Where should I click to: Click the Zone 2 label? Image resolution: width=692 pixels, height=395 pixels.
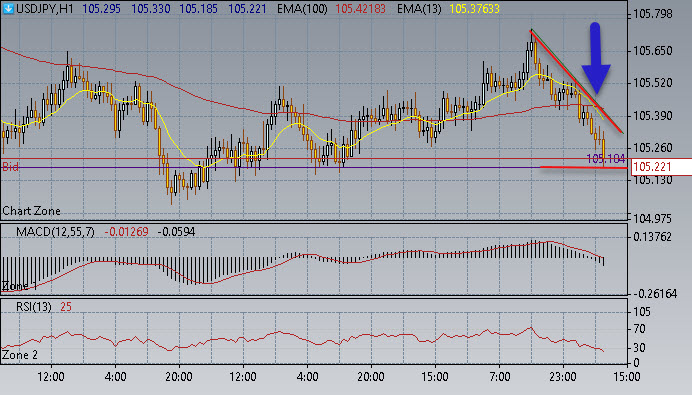click(x=20, y=355)
